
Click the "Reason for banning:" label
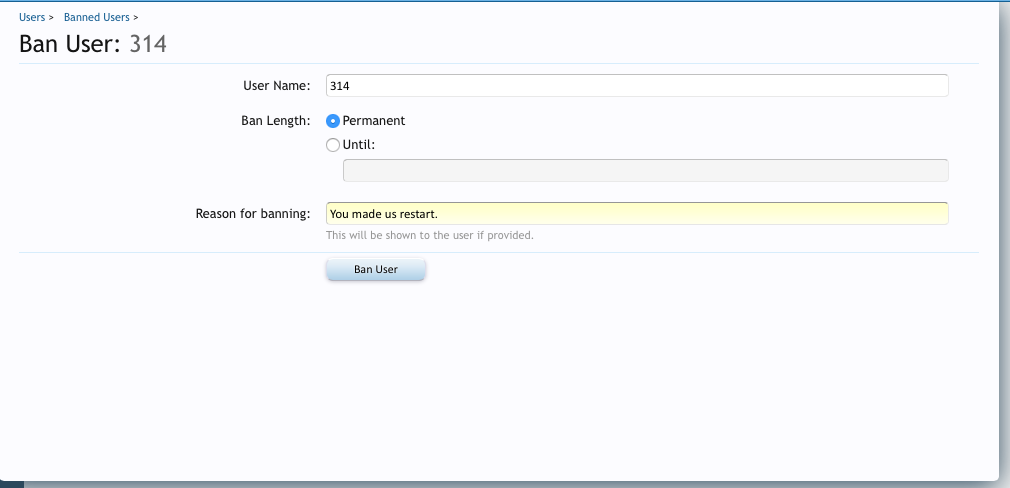pos(253,214)
